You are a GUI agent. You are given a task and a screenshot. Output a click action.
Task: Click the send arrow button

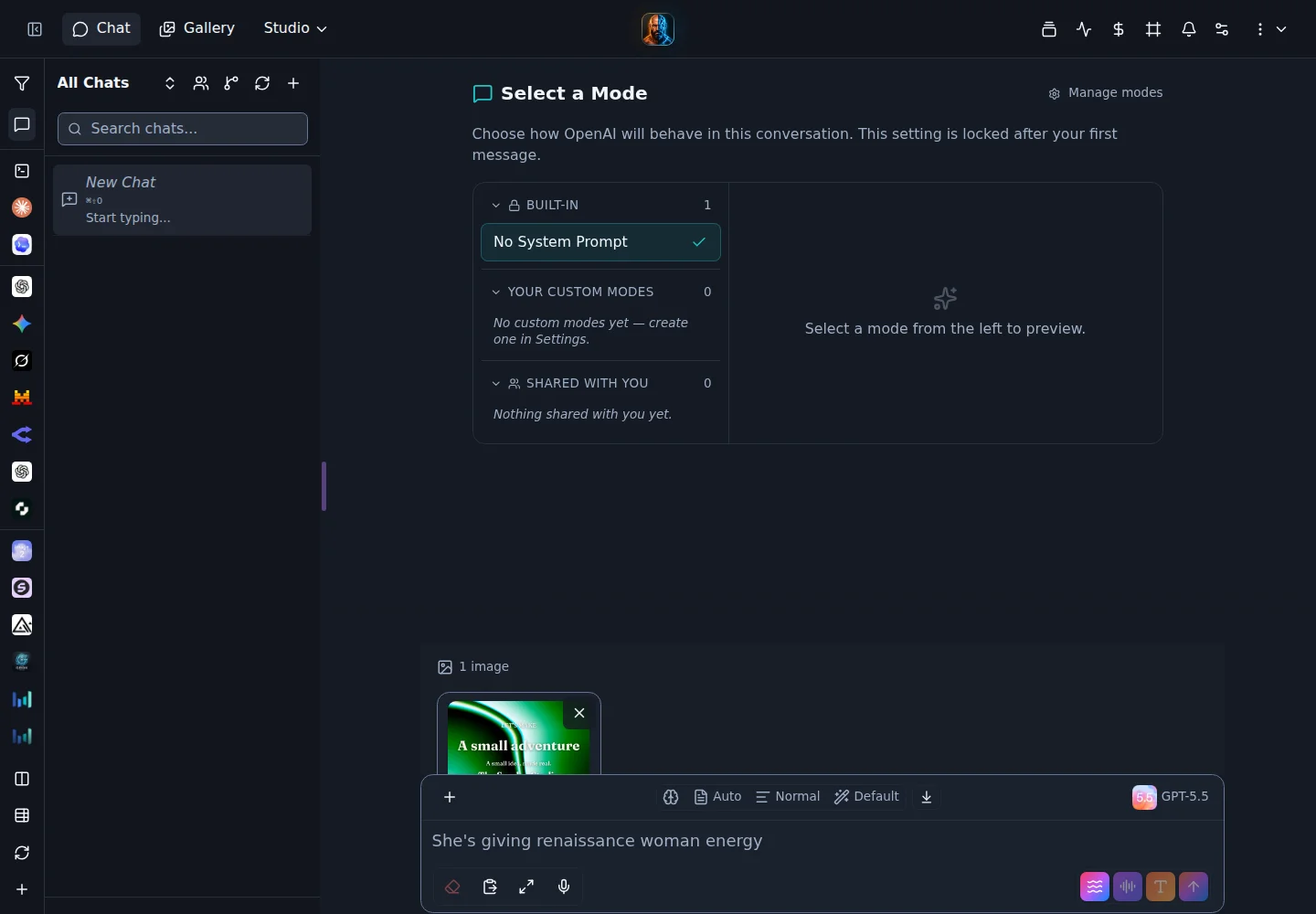pos(1194,887)
